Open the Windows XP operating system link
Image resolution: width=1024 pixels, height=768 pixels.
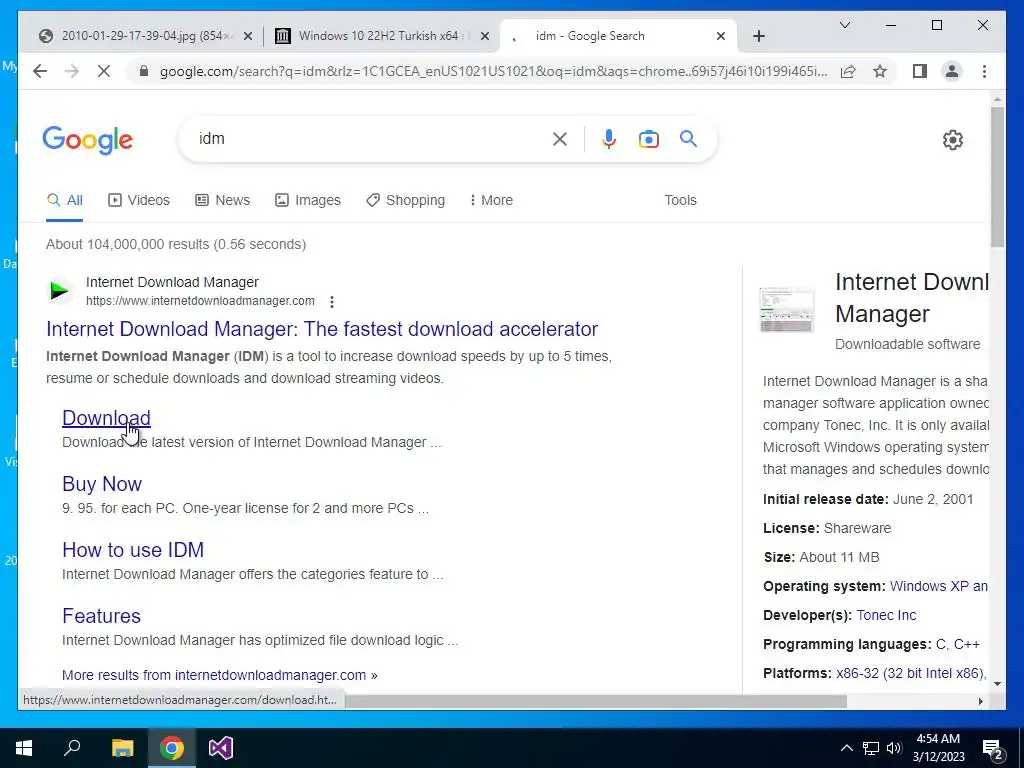[x=938, y=586]
